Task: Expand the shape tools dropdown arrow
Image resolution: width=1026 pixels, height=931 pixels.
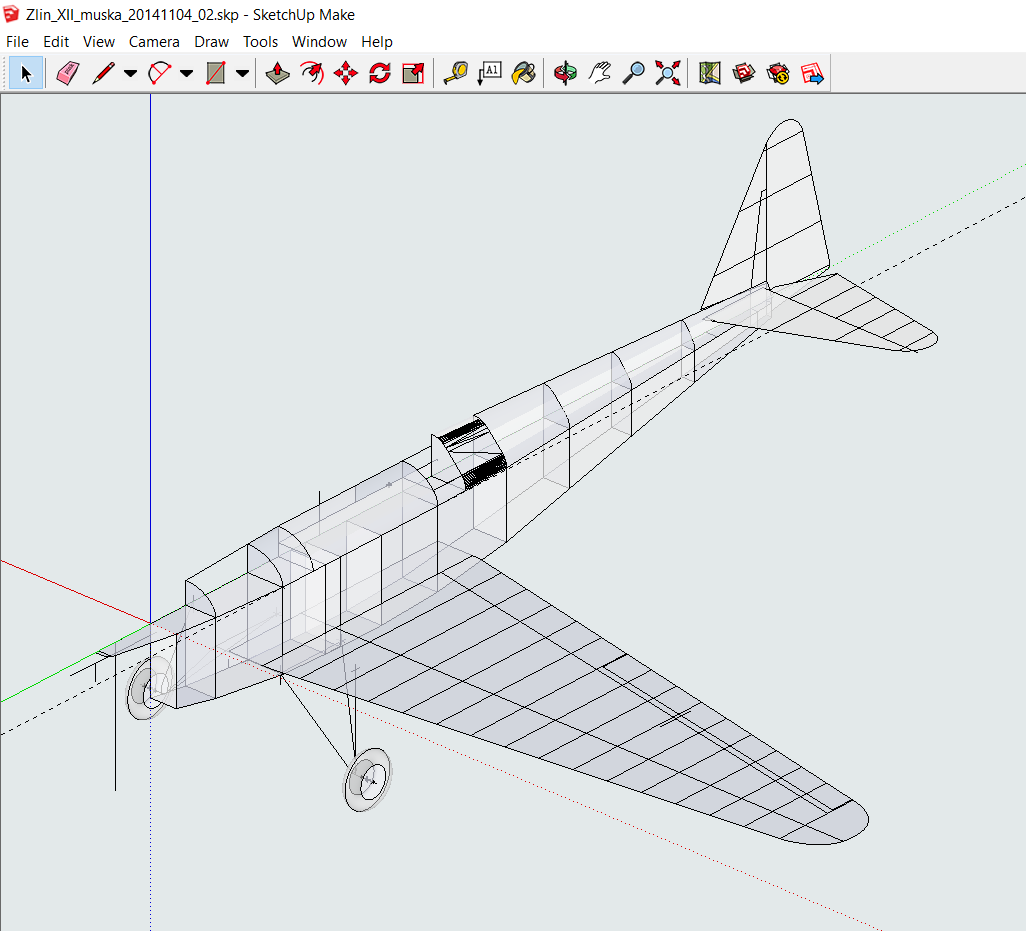Action: coord(242,73)
